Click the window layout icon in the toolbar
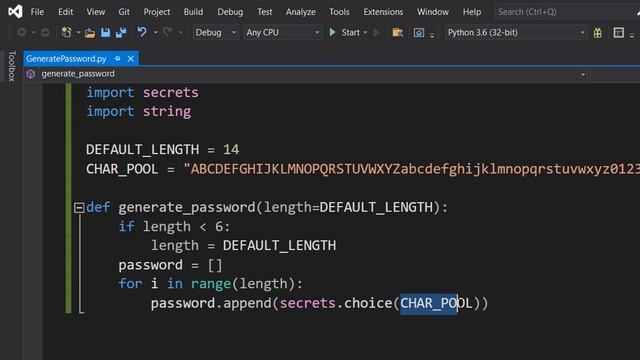The image size is (640, 360). 618,32
